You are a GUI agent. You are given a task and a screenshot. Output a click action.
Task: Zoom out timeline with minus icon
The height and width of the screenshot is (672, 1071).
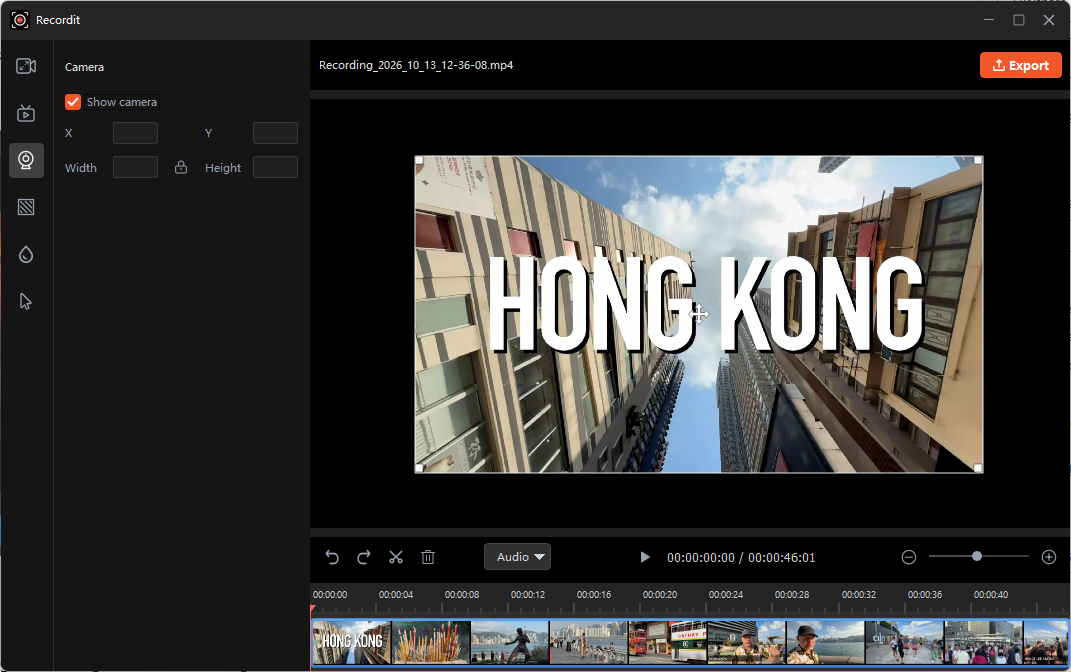click(908, 557)
